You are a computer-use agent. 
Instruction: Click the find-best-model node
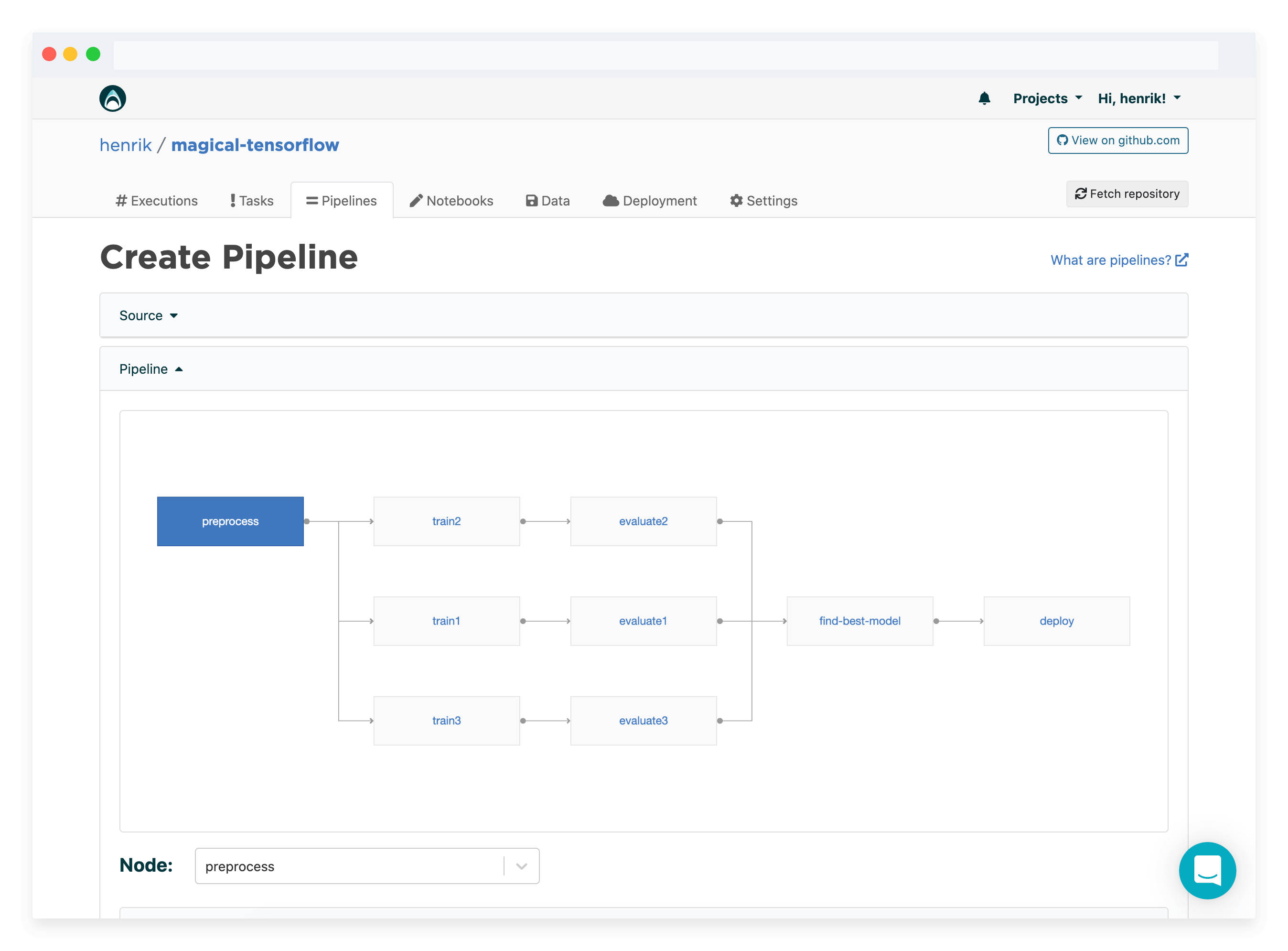pyautogui.click(x=858, y=620)
